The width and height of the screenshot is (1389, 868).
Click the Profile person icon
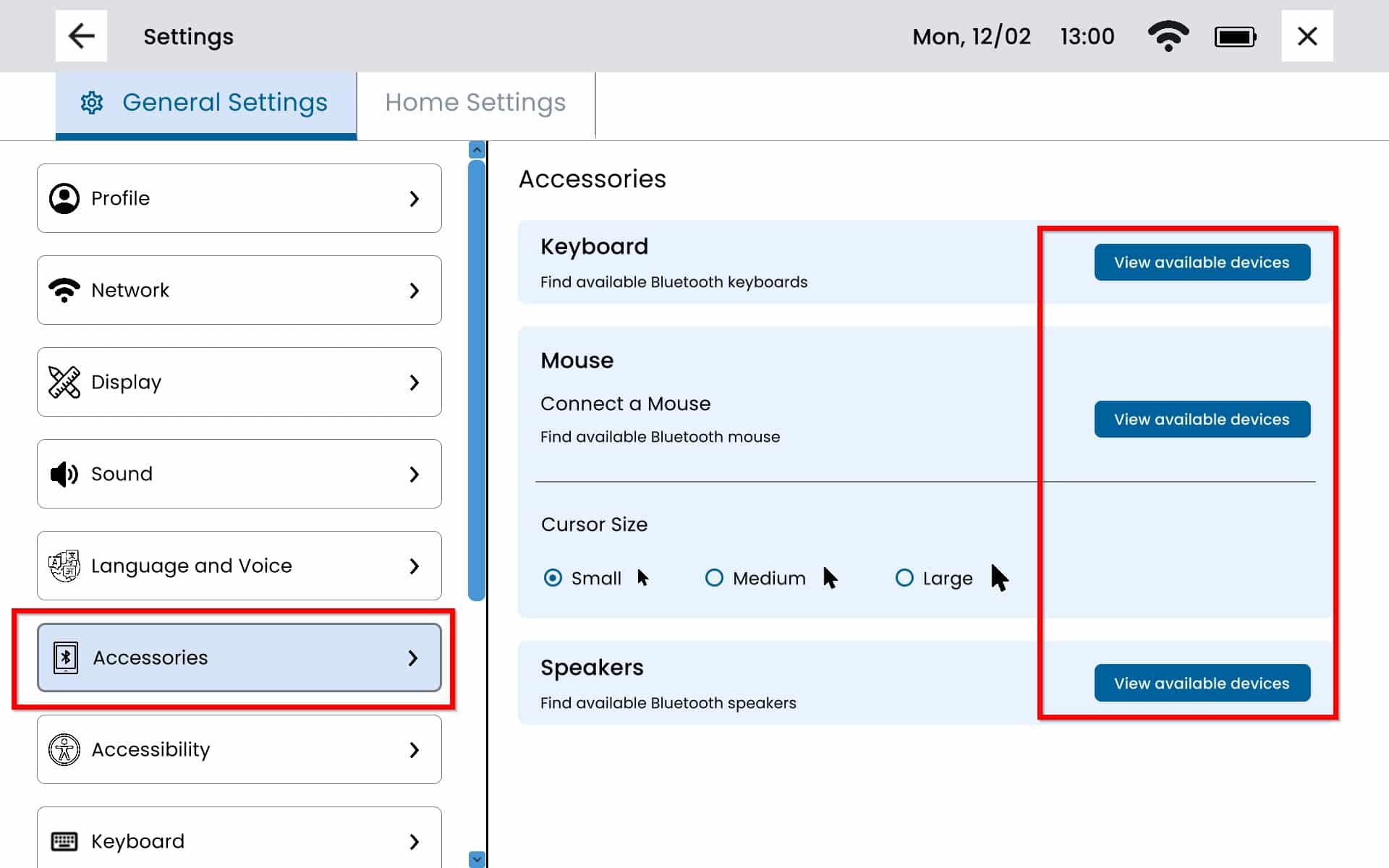64,198
